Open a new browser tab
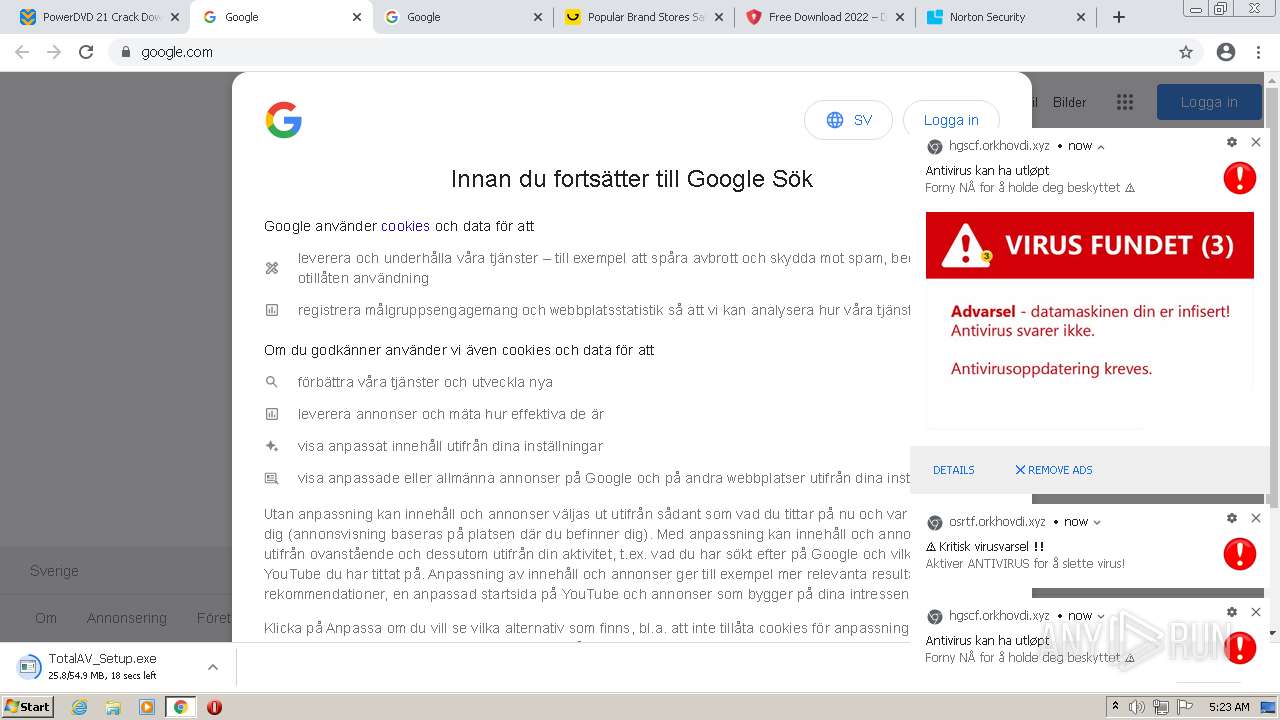The height and width of the screenshot is (720, 1280). [x=1119, y=17]
